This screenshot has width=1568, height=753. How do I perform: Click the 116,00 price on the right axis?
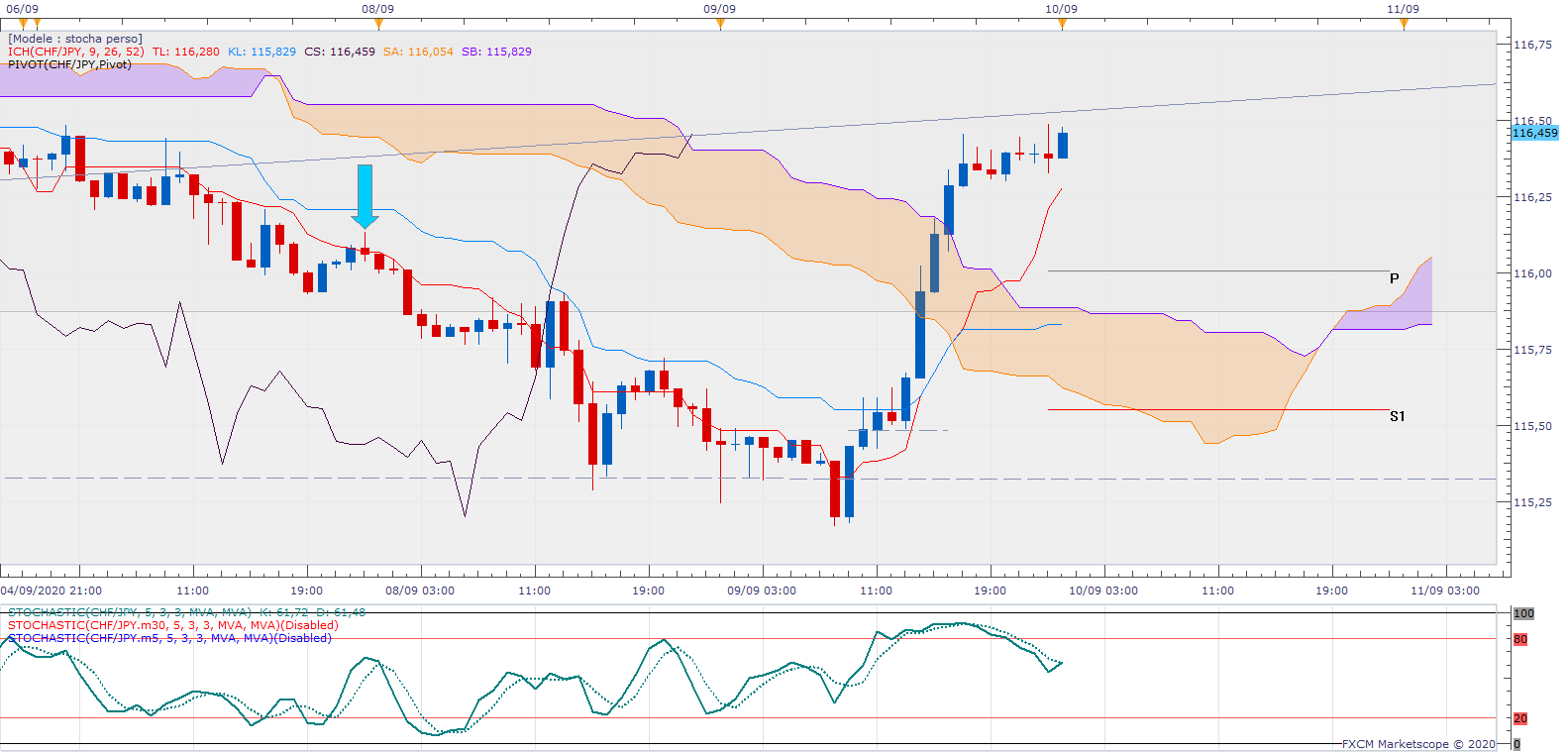coord(1532,273)
